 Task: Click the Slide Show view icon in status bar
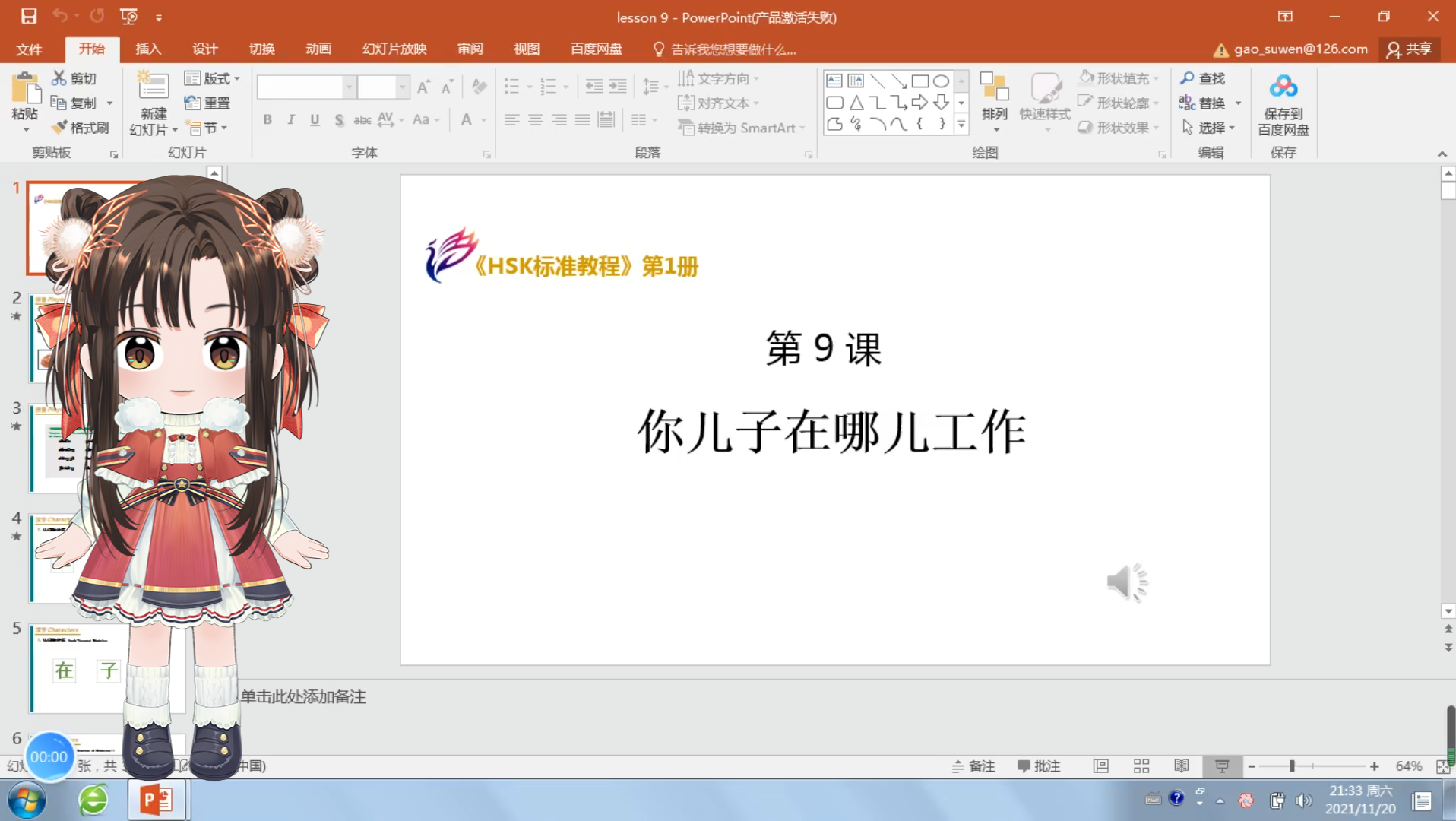(x=1221, y=766)
